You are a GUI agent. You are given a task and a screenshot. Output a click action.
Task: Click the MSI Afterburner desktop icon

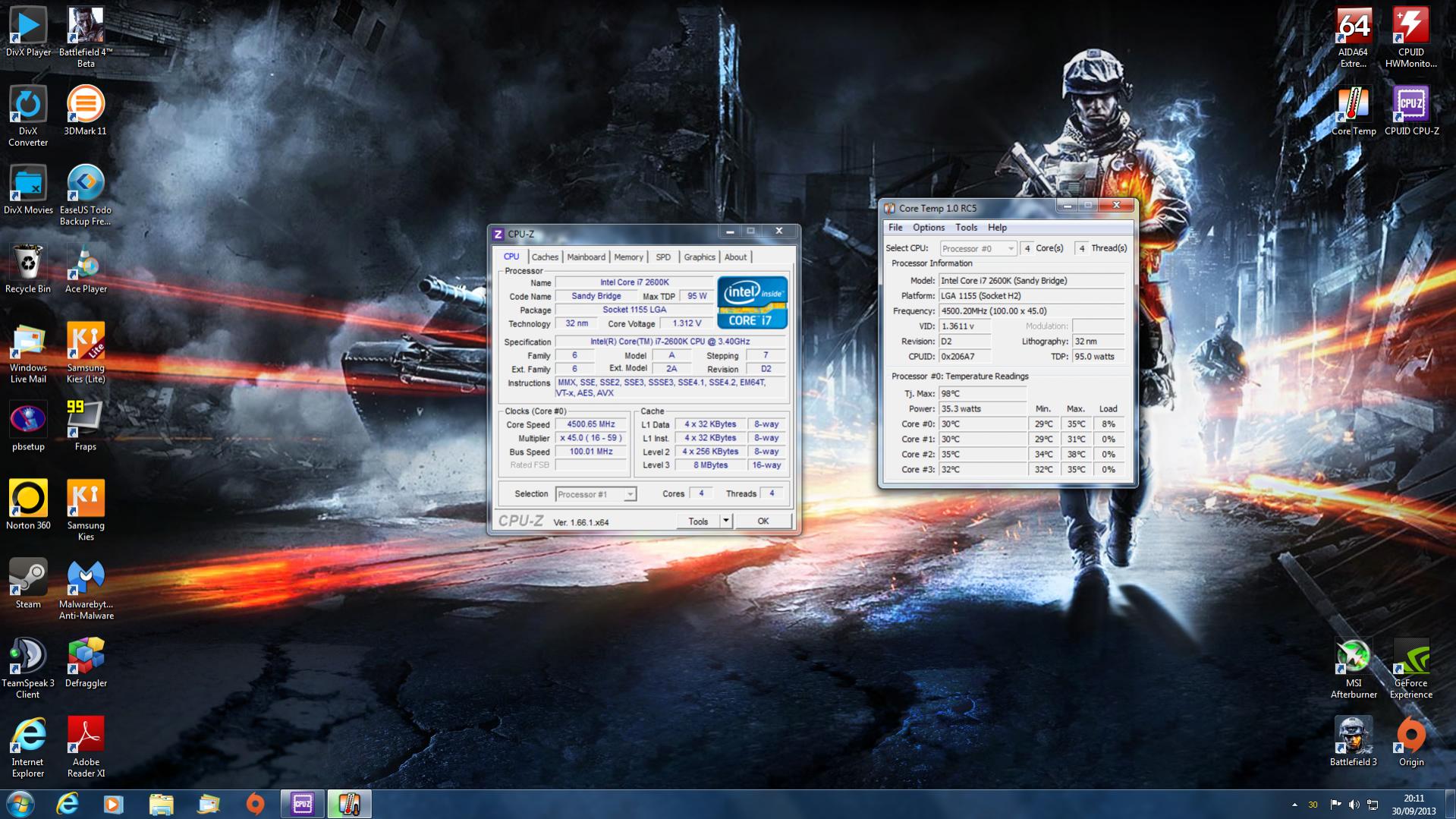(x=1353, y=669)
